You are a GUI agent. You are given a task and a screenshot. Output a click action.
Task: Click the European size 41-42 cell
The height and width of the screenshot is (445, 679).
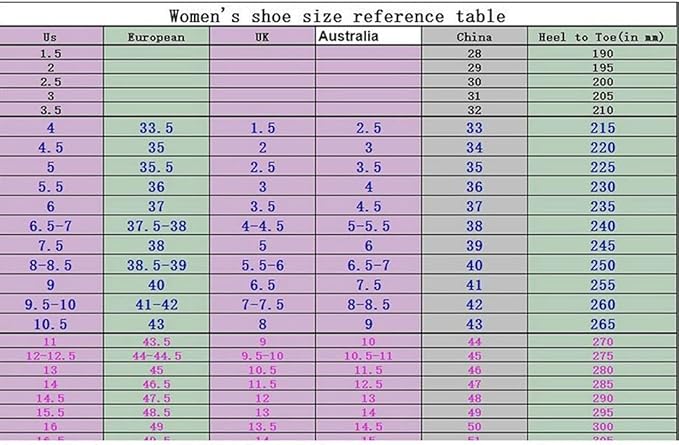tap(155, 304)
